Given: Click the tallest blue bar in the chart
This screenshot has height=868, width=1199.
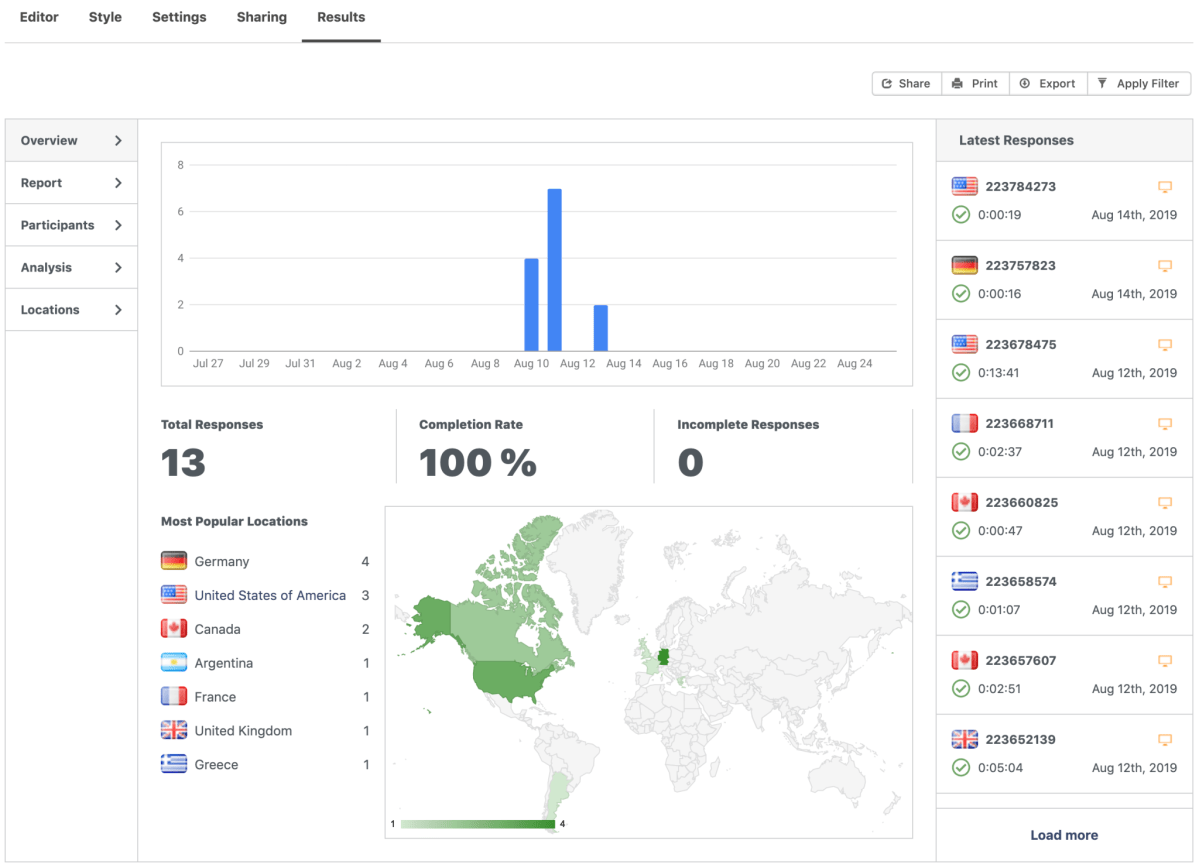Looking at the screenshot, I should pyautogui.click(x=554, y=269).
